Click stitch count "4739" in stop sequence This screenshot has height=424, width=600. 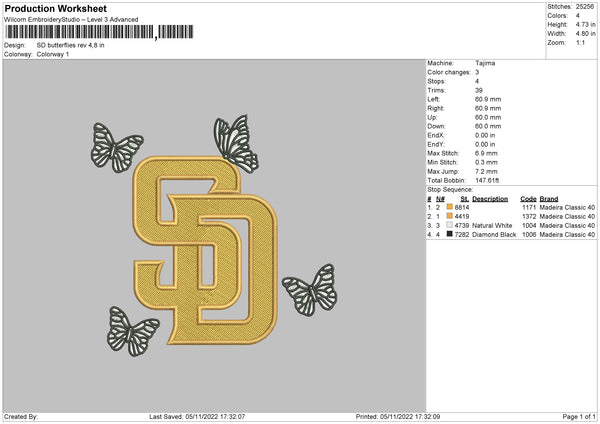tap(462, 225)
